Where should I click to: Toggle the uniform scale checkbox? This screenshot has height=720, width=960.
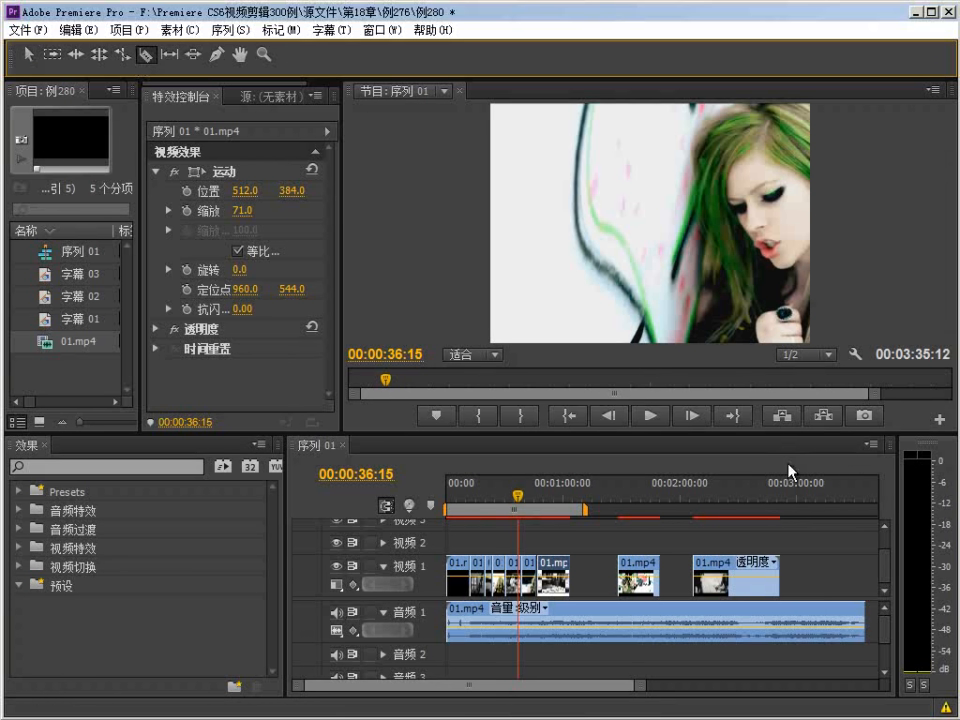[238, 250]
